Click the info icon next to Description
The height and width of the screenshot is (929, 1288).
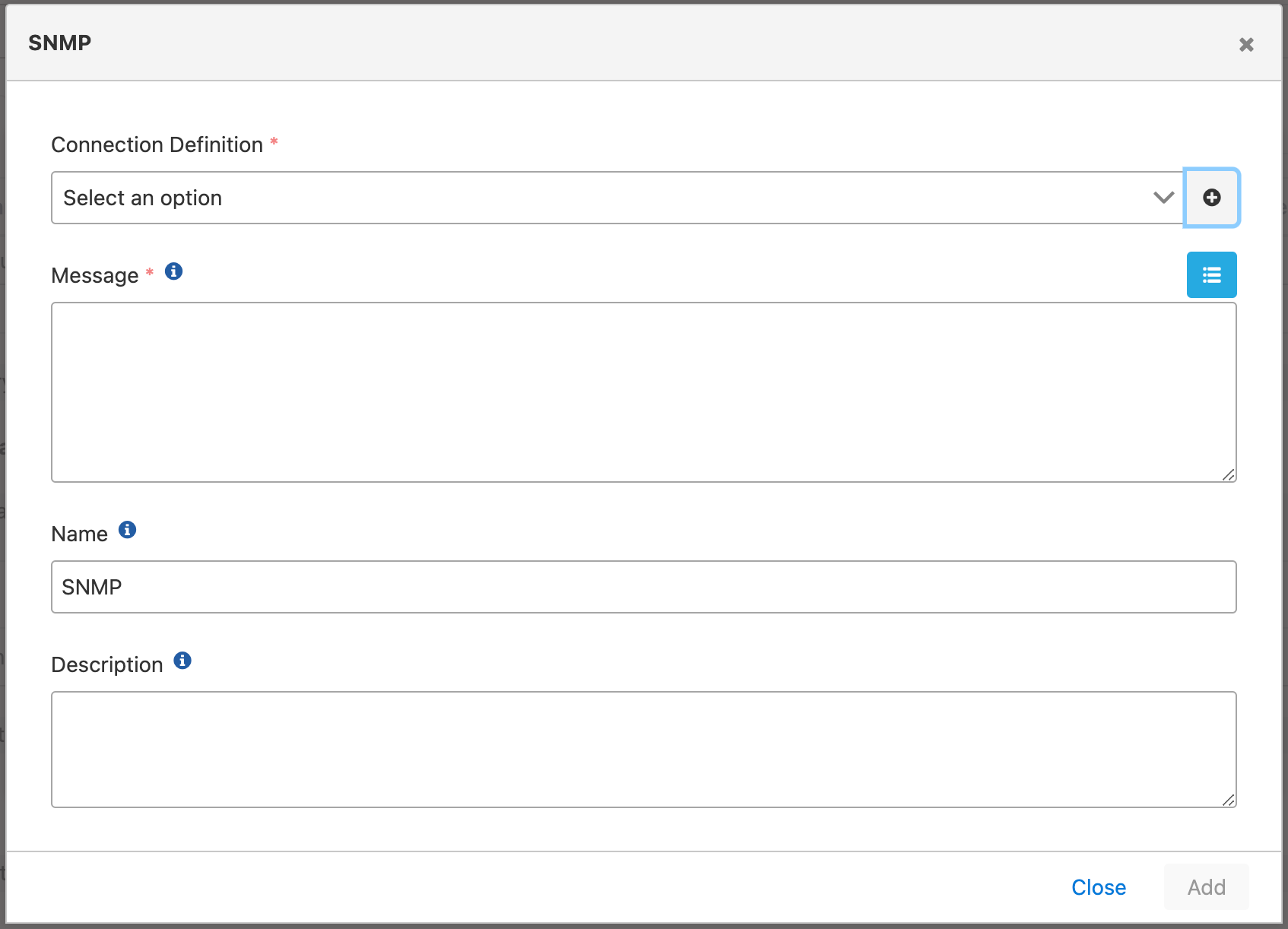(x=182, y=661)
